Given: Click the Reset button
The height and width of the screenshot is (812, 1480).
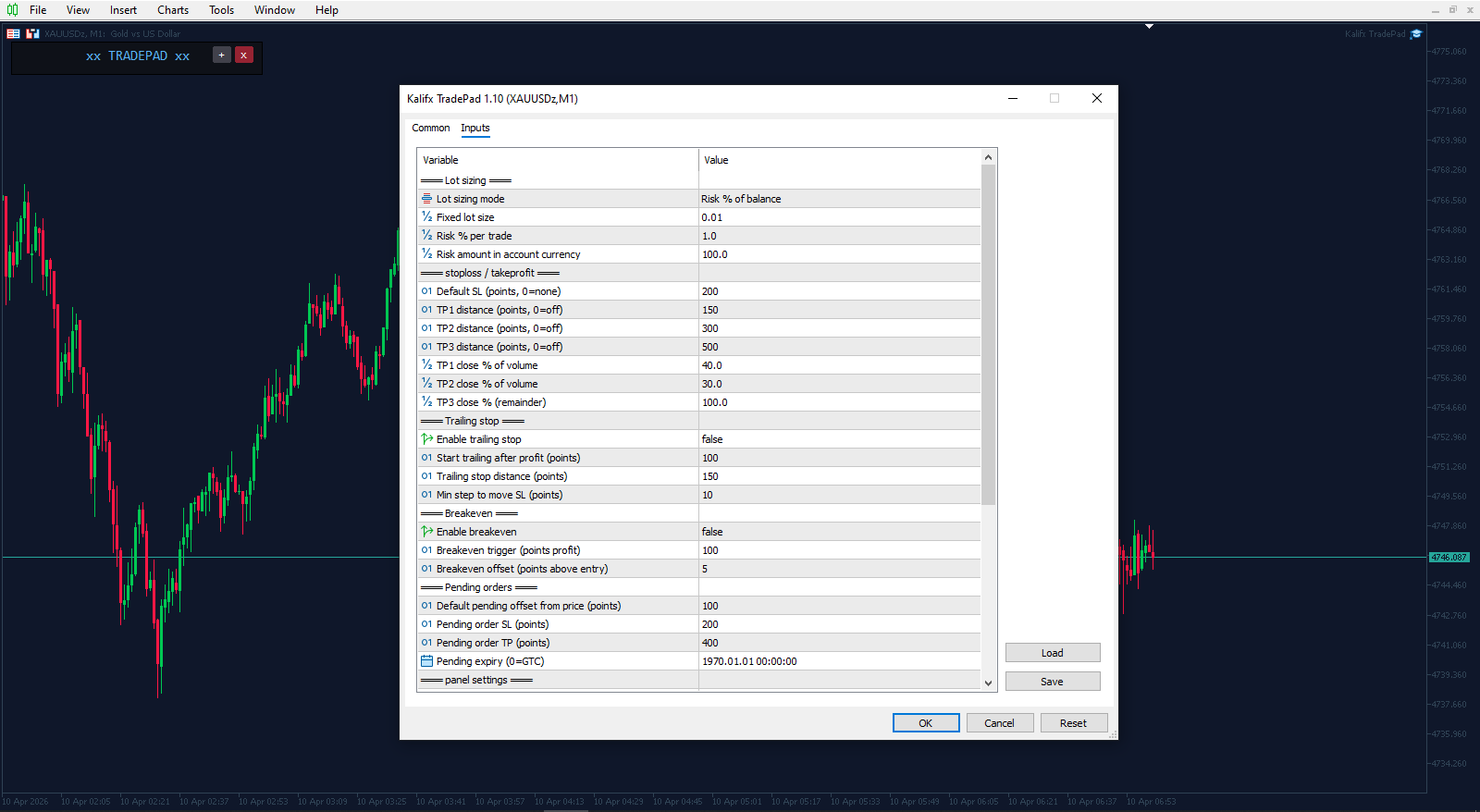Looking at the screenshot, I should coord(1073,723).
